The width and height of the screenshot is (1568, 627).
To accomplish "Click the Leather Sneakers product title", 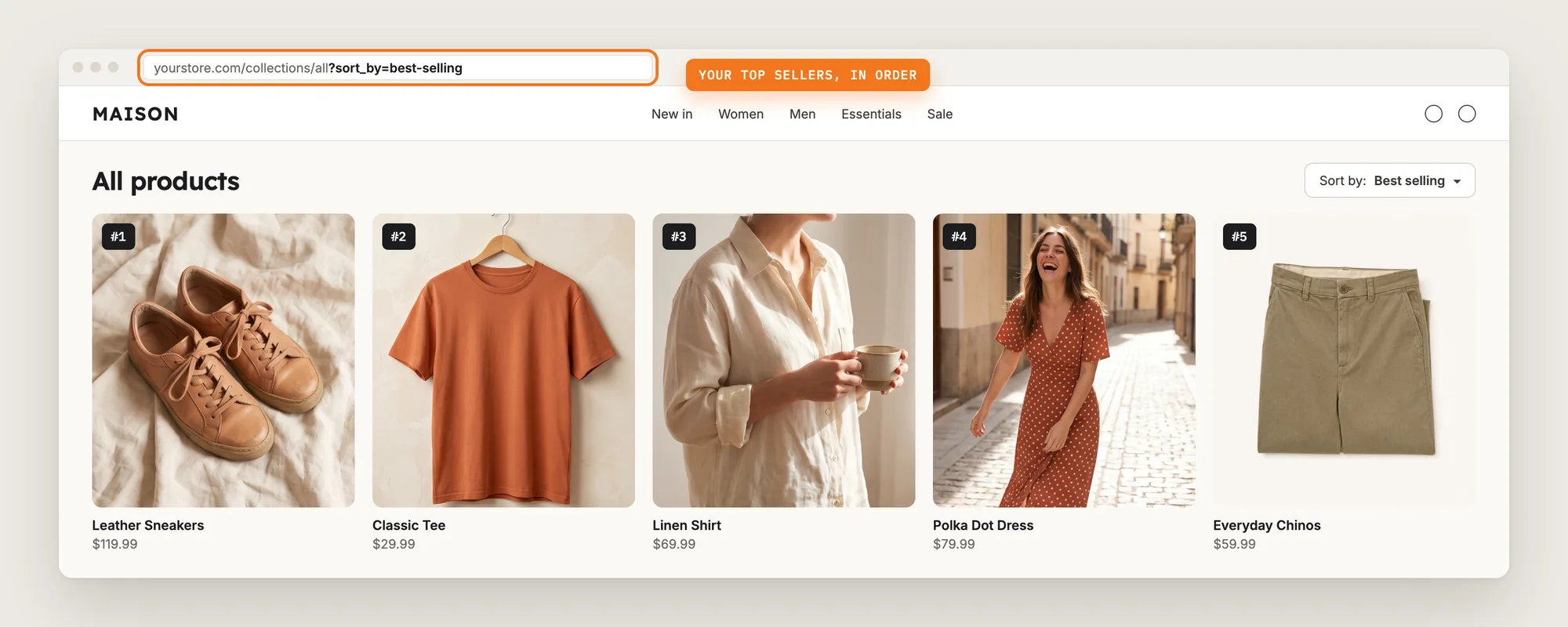I will [148, 525].
